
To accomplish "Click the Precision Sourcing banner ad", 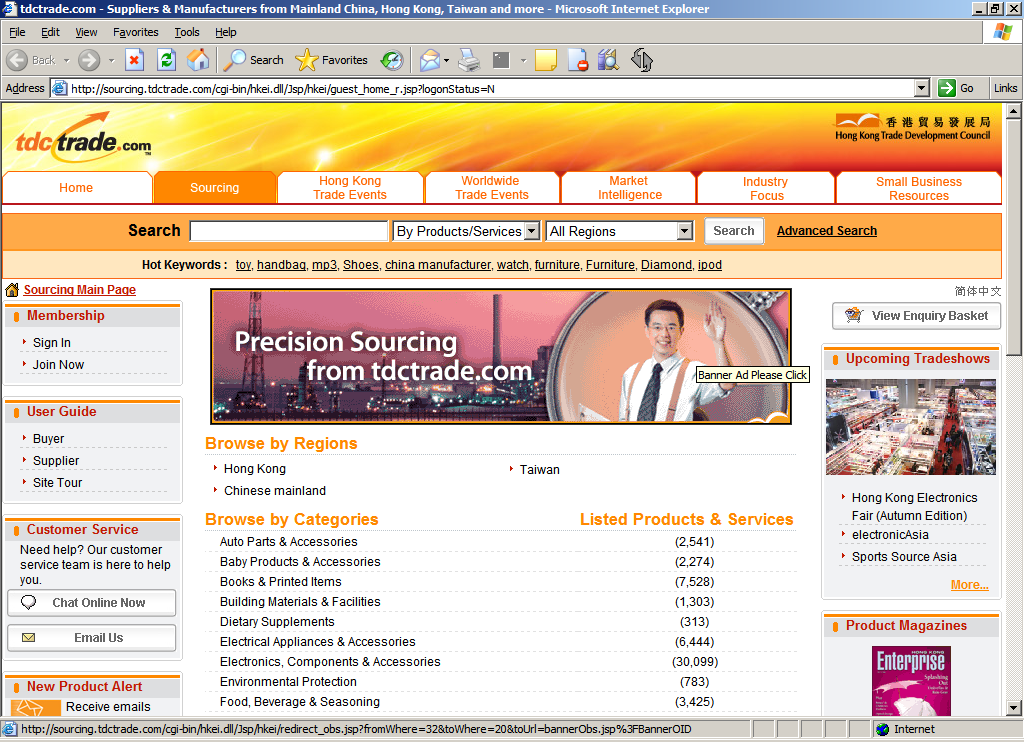I will point(501,357).
